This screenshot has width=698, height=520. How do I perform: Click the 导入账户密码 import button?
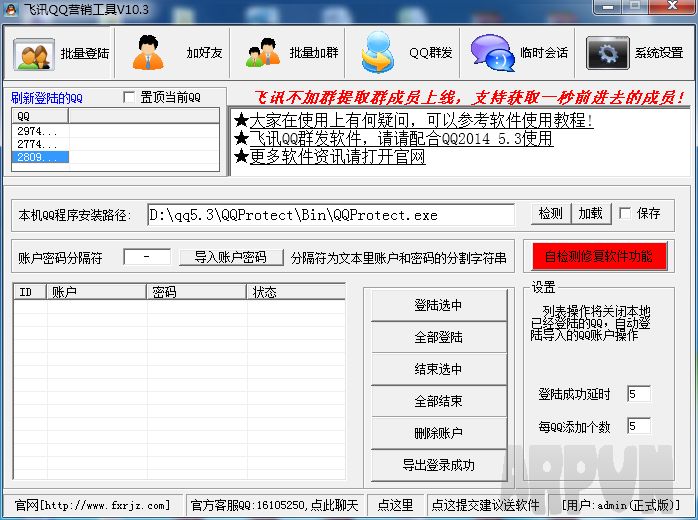231,257
